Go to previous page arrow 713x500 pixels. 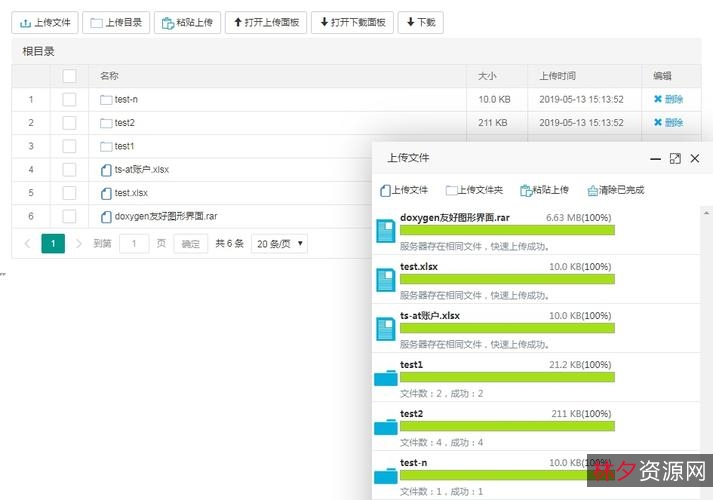(27, 244)
